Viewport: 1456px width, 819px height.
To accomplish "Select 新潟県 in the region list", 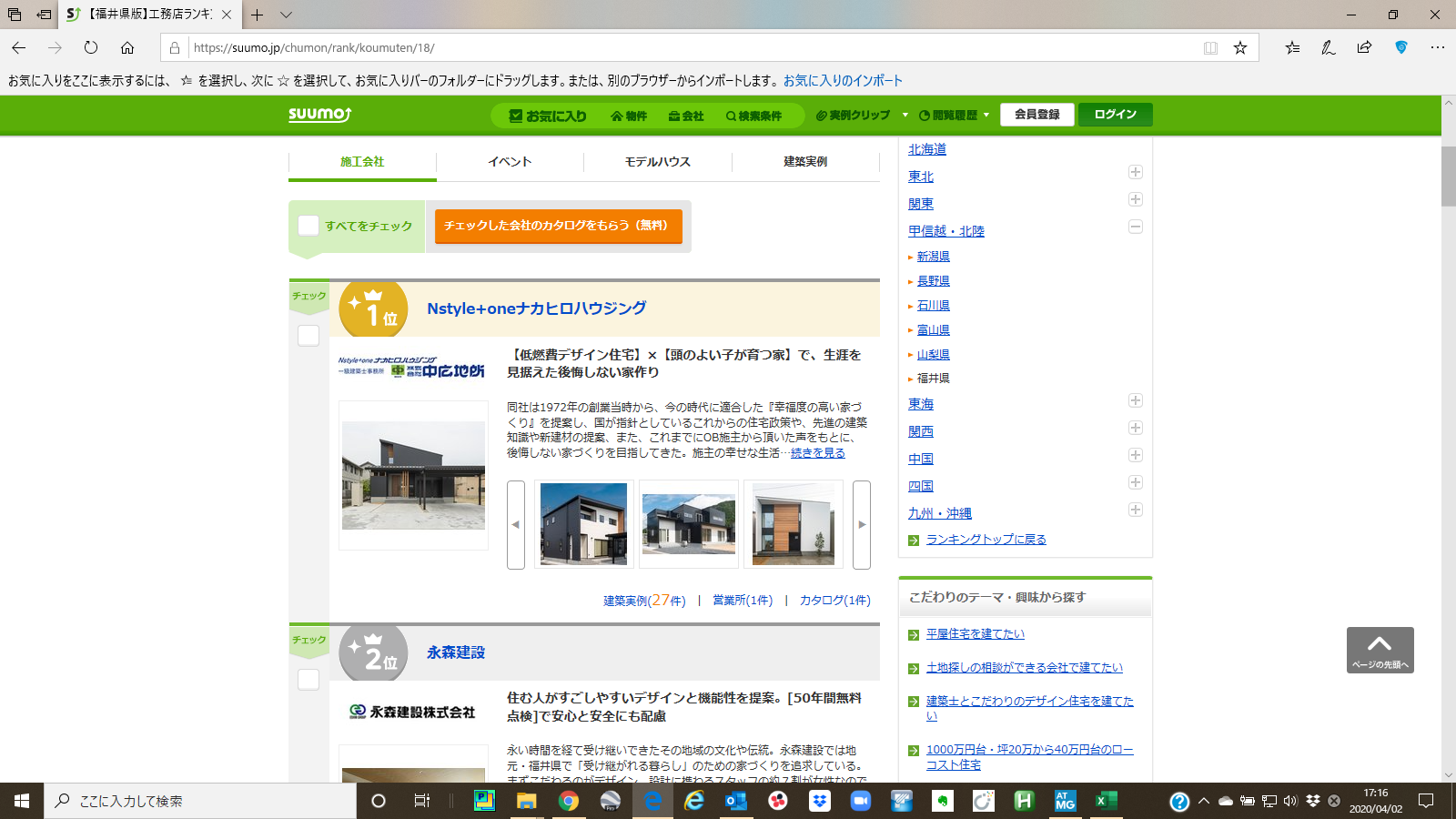I will pos(934,257).
